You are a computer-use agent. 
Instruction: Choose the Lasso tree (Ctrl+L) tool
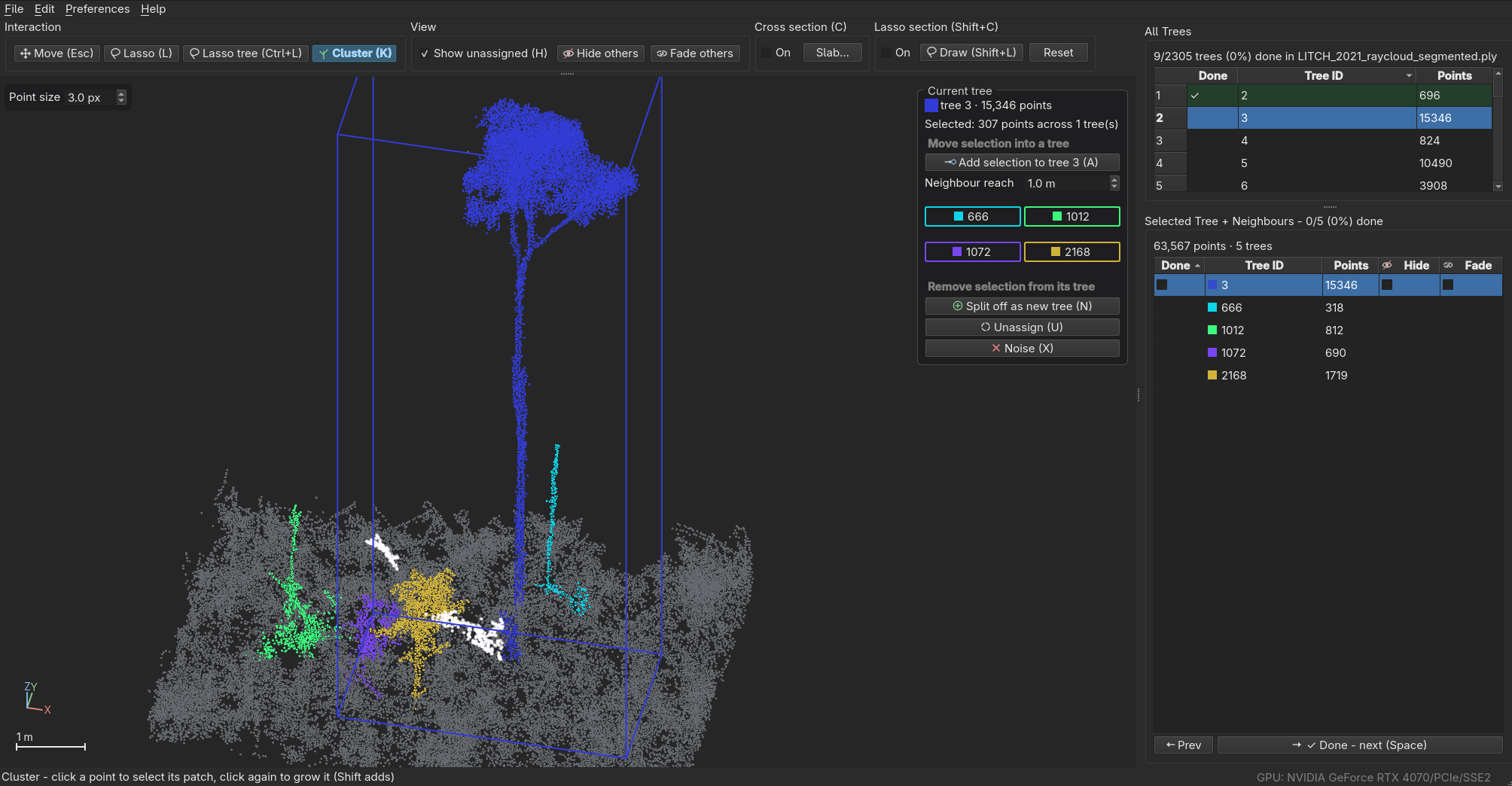245,53
